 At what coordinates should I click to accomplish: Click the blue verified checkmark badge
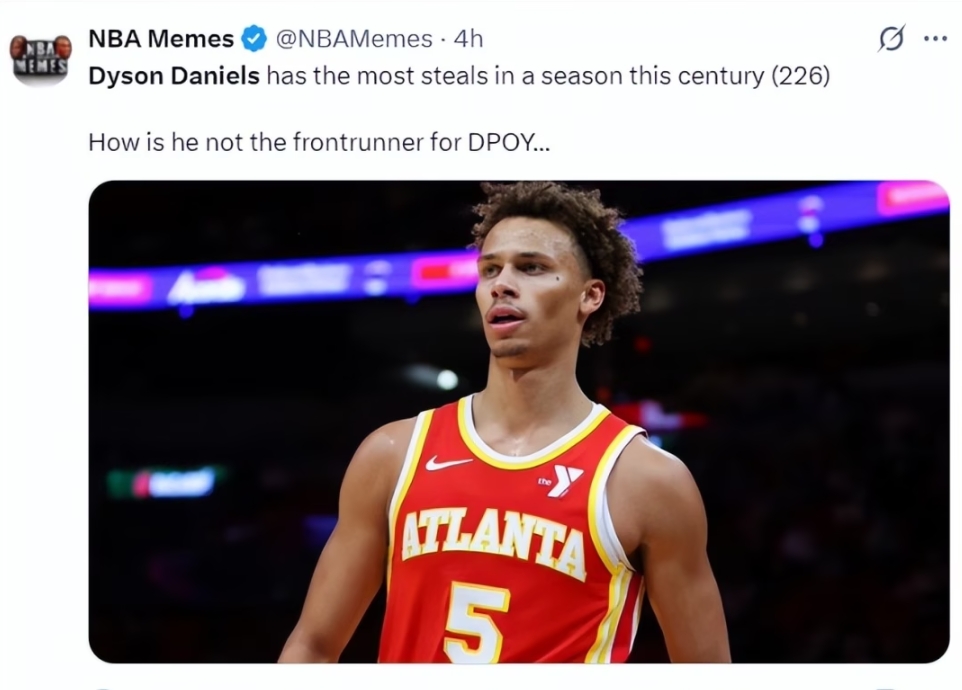pos(254,40)
